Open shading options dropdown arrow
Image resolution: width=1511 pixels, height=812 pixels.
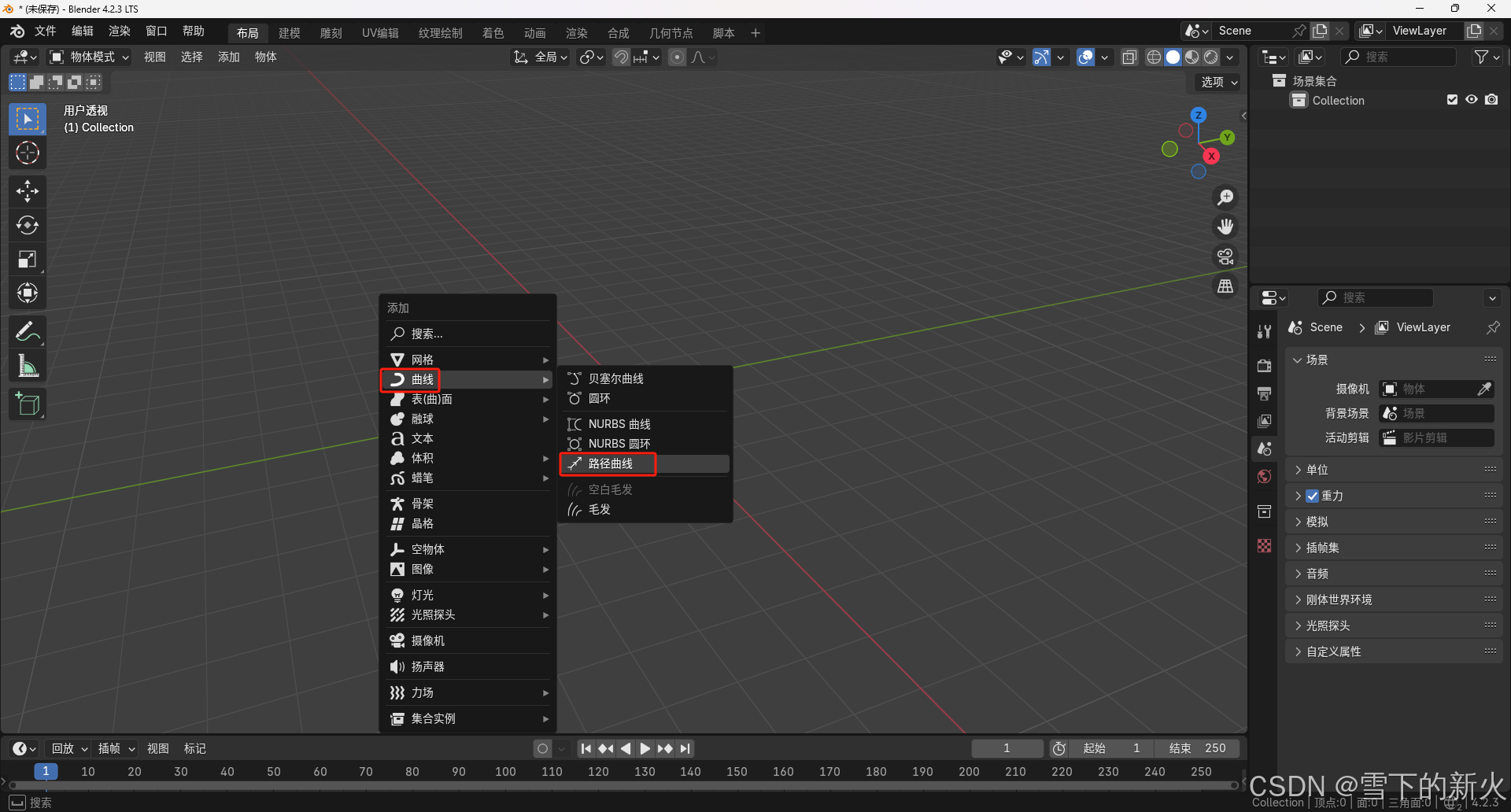1230,57
